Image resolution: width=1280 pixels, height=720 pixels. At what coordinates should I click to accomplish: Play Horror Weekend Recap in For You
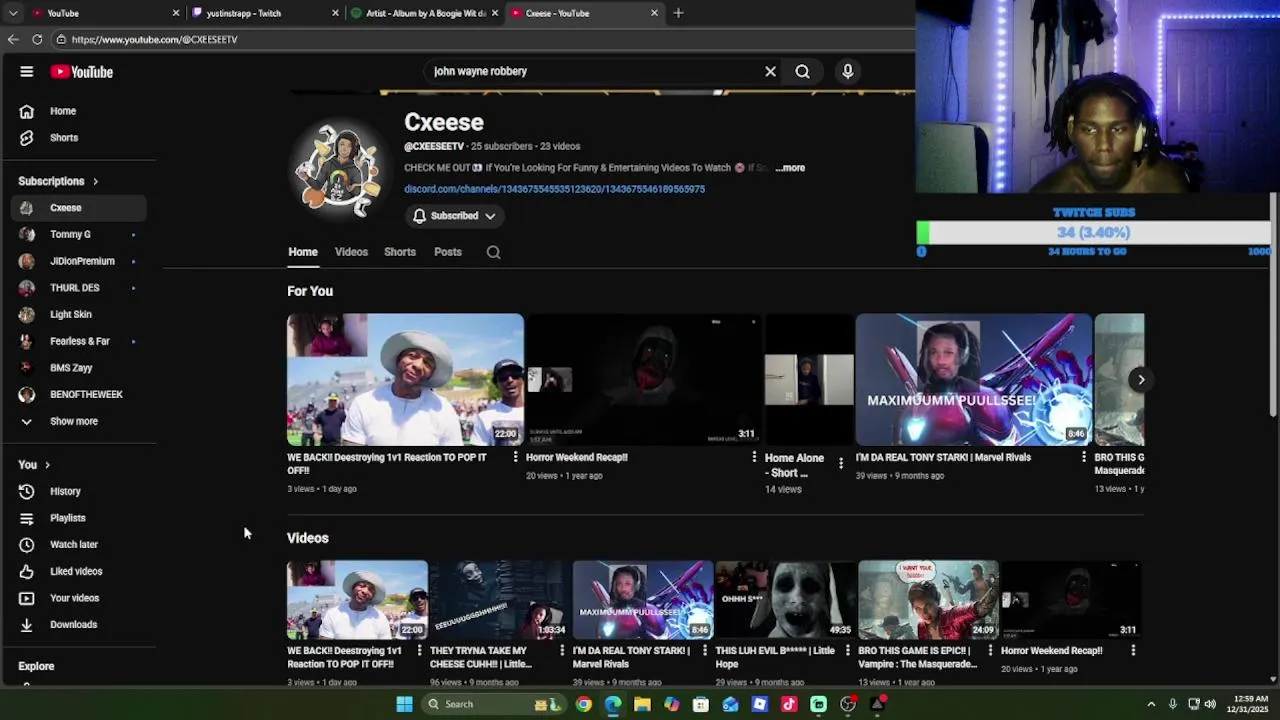(x=644, y=380)
